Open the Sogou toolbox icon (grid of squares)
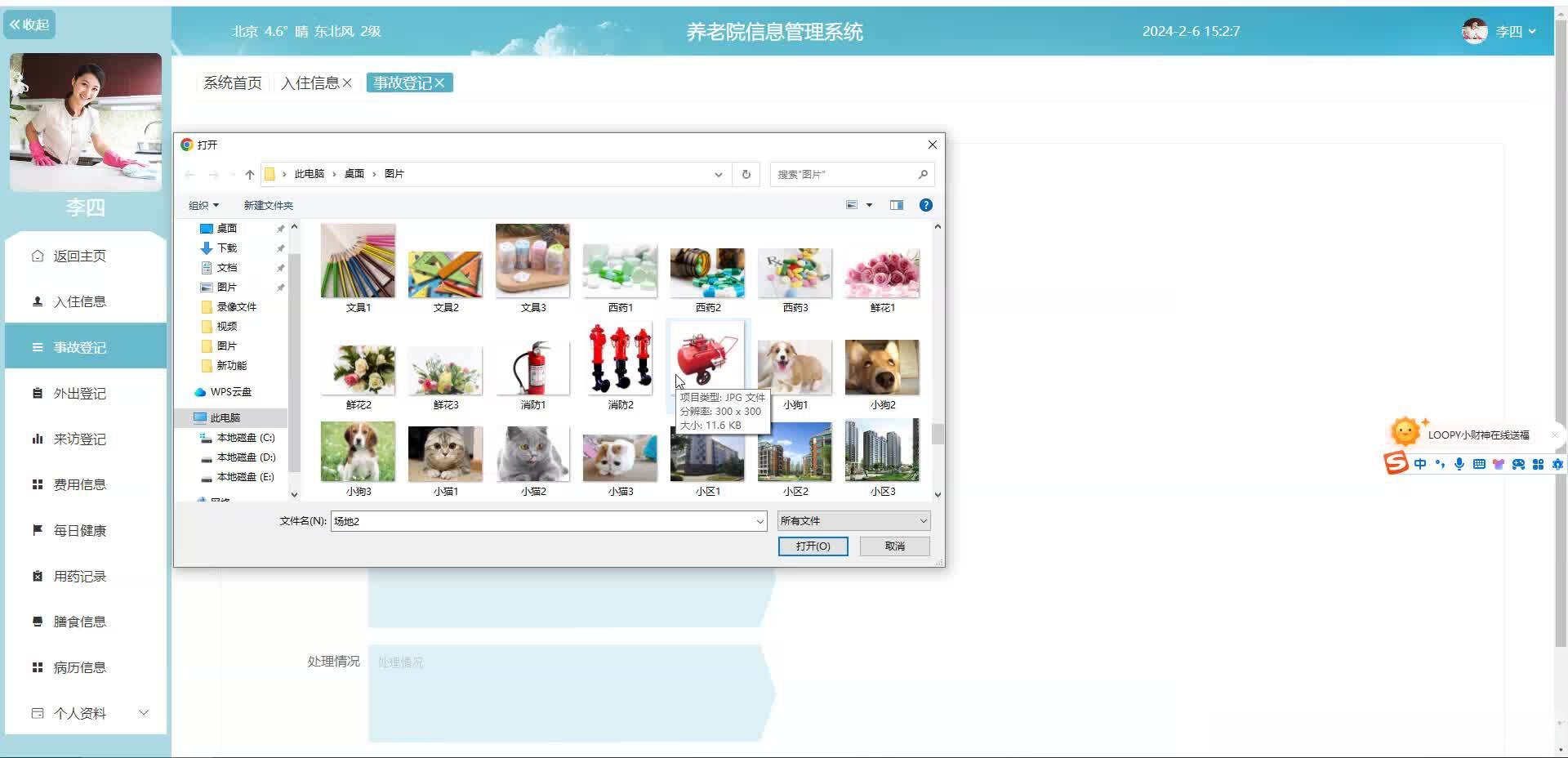The width and height of the screenshot is (1568, 758). (x=1539, y=464)
